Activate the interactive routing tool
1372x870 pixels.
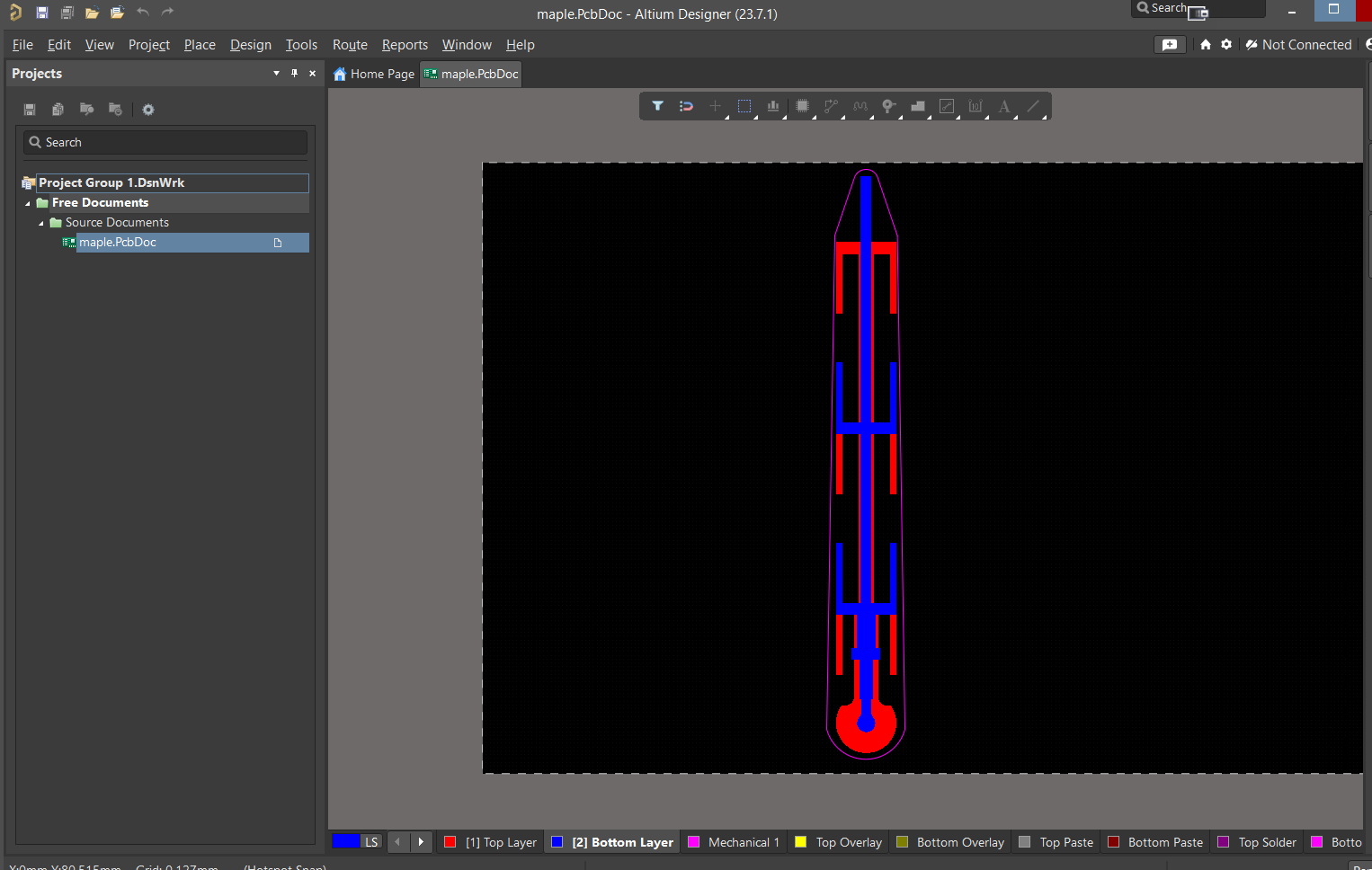click(831, 106)
